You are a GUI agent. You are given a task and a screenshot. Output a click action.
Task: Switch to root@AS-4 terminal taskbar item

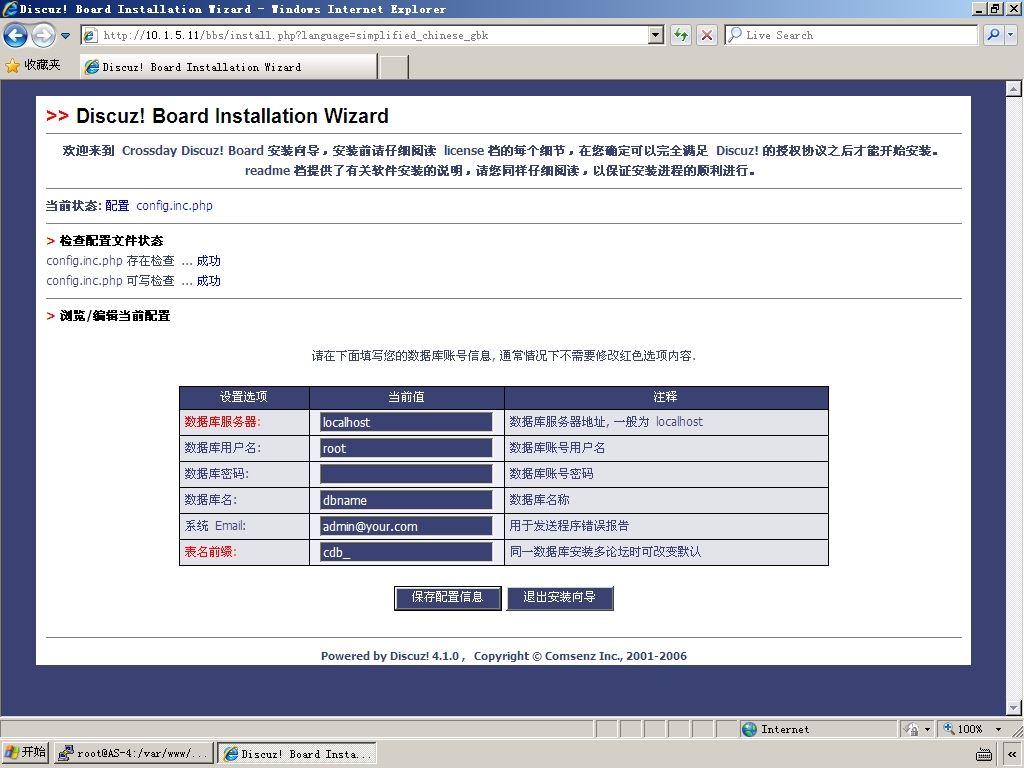[x=134, y=754]
